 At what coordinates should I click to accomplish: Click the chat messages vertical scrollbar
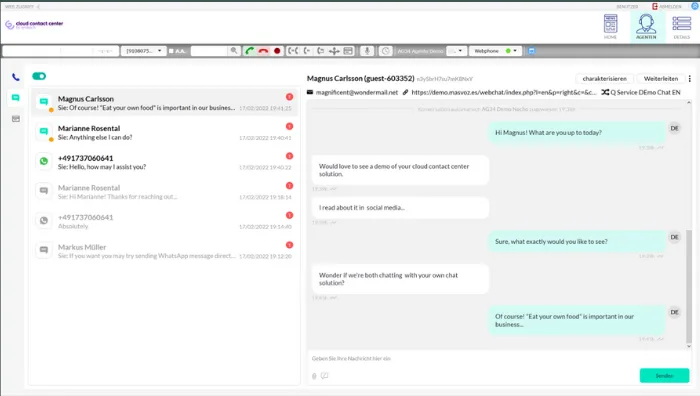click(x=689, y=286)
